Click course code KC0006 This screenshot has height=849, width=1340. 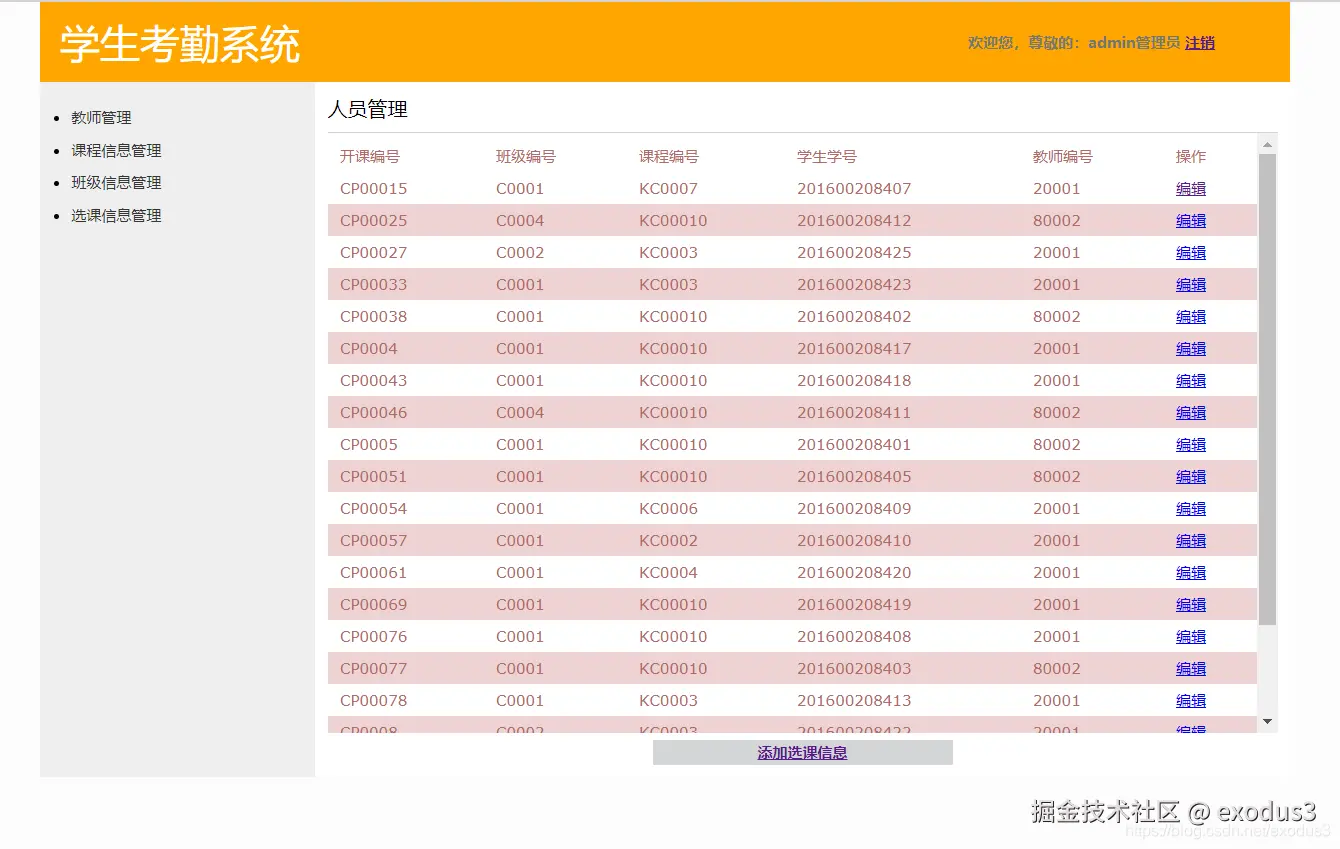pyautogui.click(x=669, y=509)
